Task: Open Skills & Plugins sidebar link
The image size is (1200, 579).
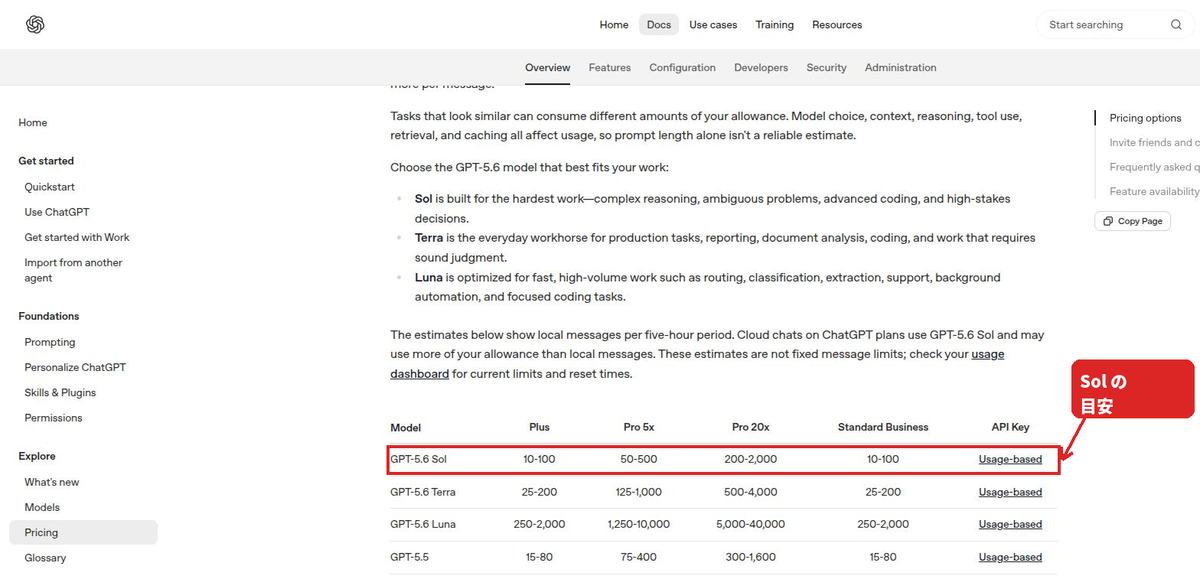Action: (62, 393)
